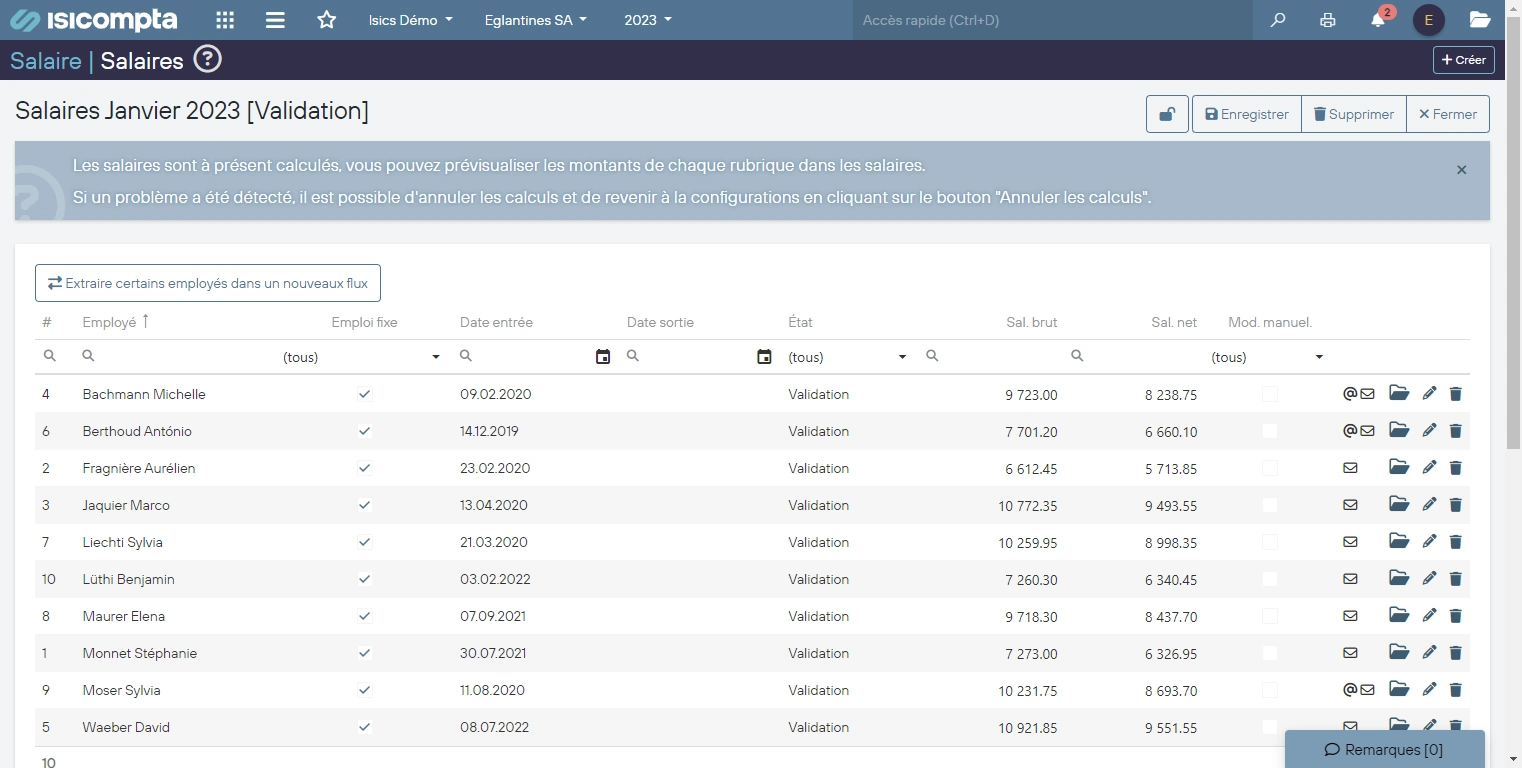The image size is (1522, 768).
Task: Toggle Emploi fixe checkbox for Jaquier Marco
Action: 365,505
